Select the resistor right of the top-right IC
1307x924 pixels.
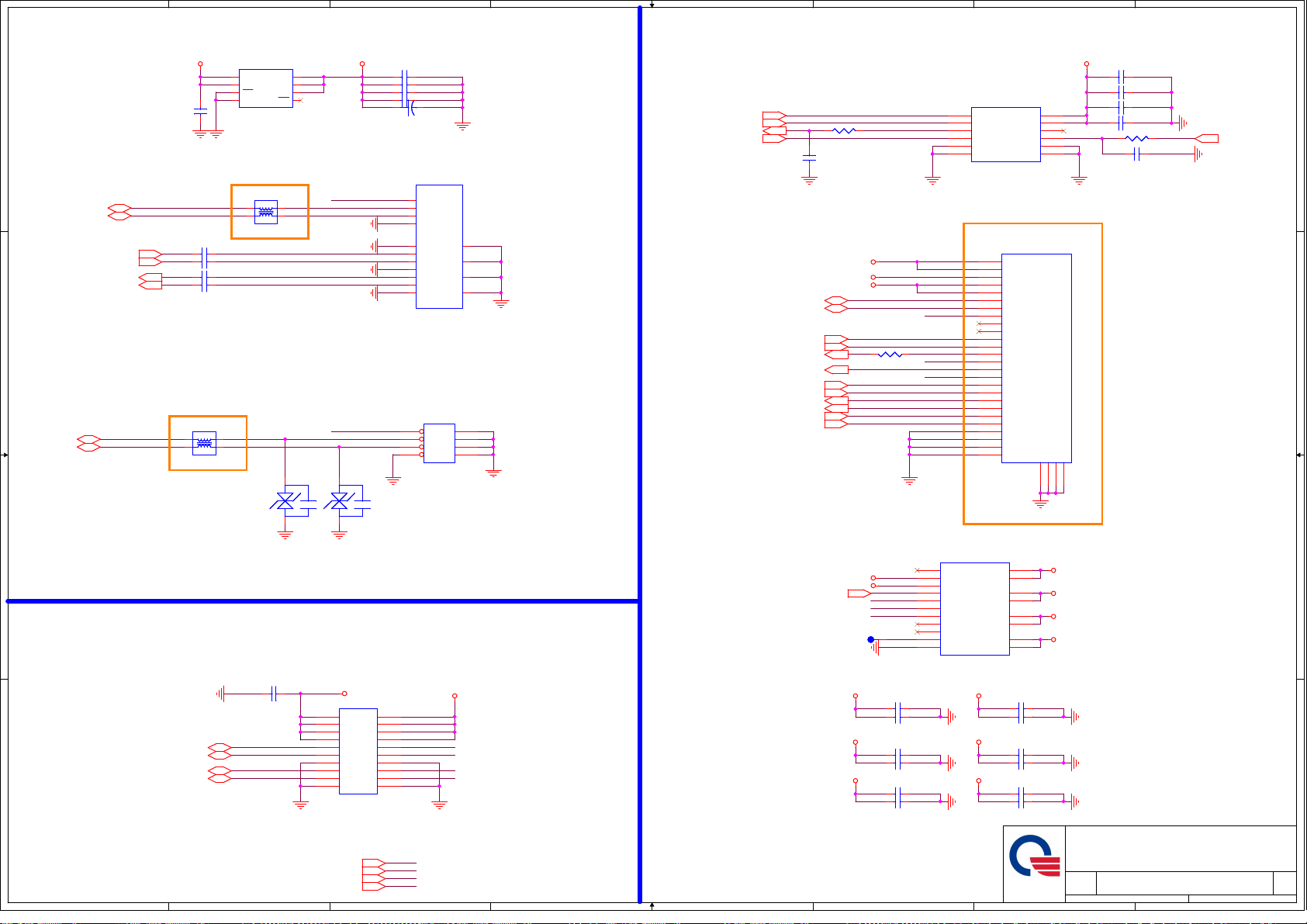(1136, 139)
